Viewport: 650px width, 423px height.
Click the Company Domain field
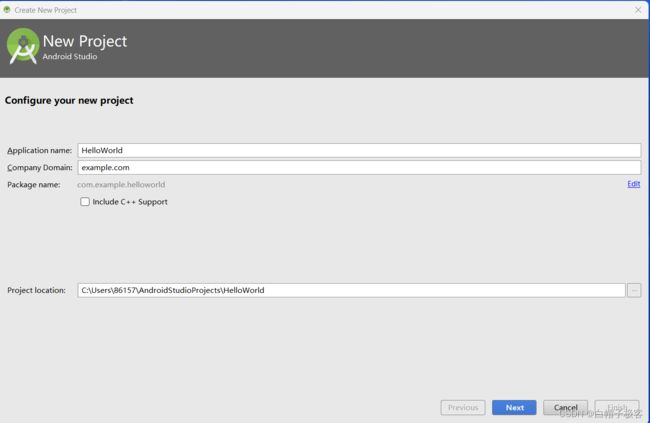[359, 168]
